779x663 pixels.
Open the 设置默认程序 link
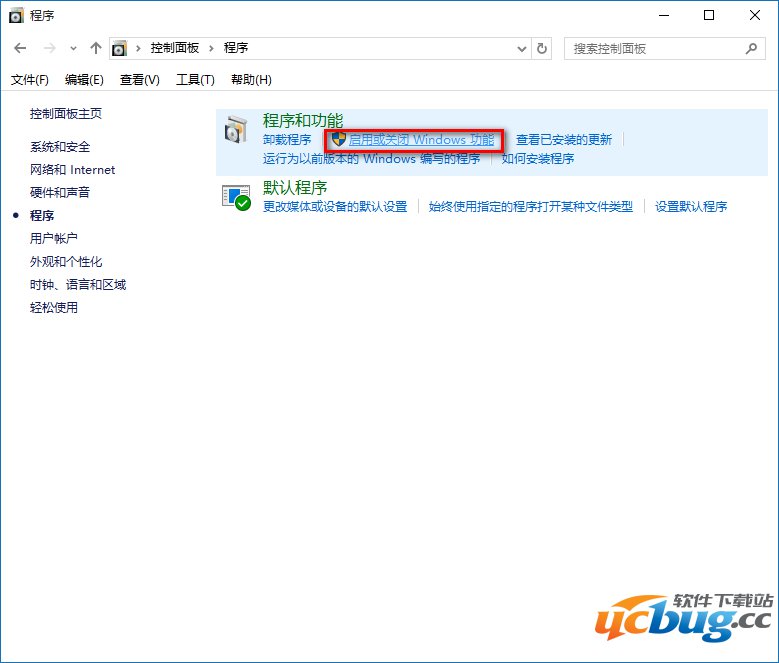pyautogui.click(x=691, y=207)
